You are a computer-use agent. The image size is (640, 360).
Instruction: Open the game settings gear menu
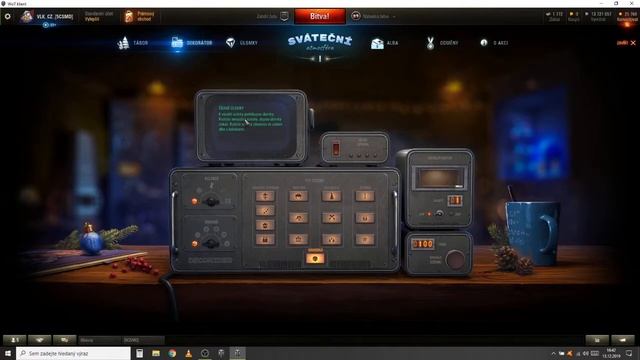(7, 16)
